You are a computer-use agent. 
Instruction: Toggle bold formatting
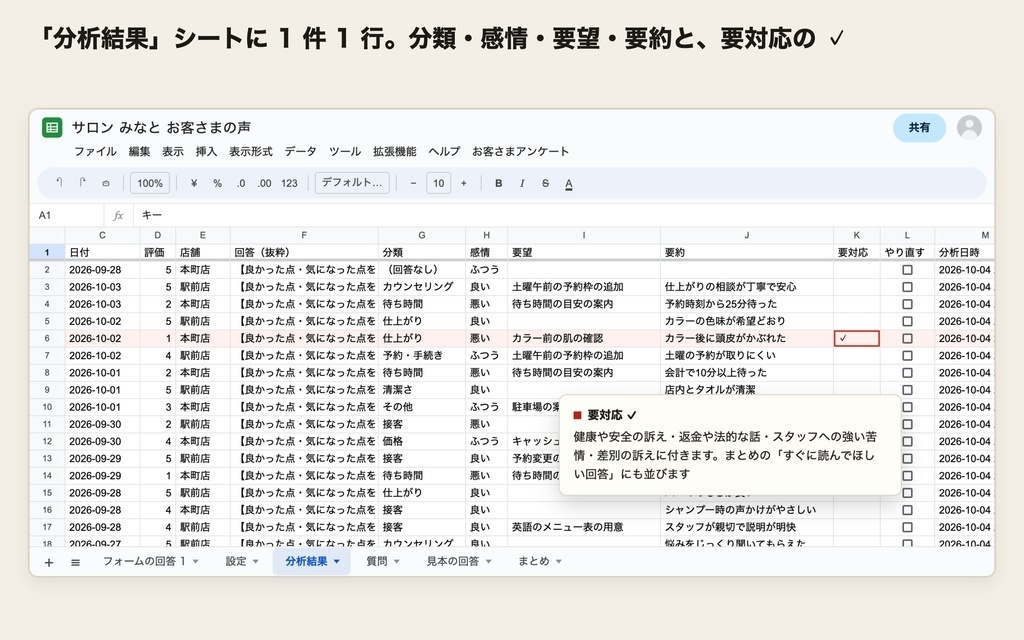[498, 184]
